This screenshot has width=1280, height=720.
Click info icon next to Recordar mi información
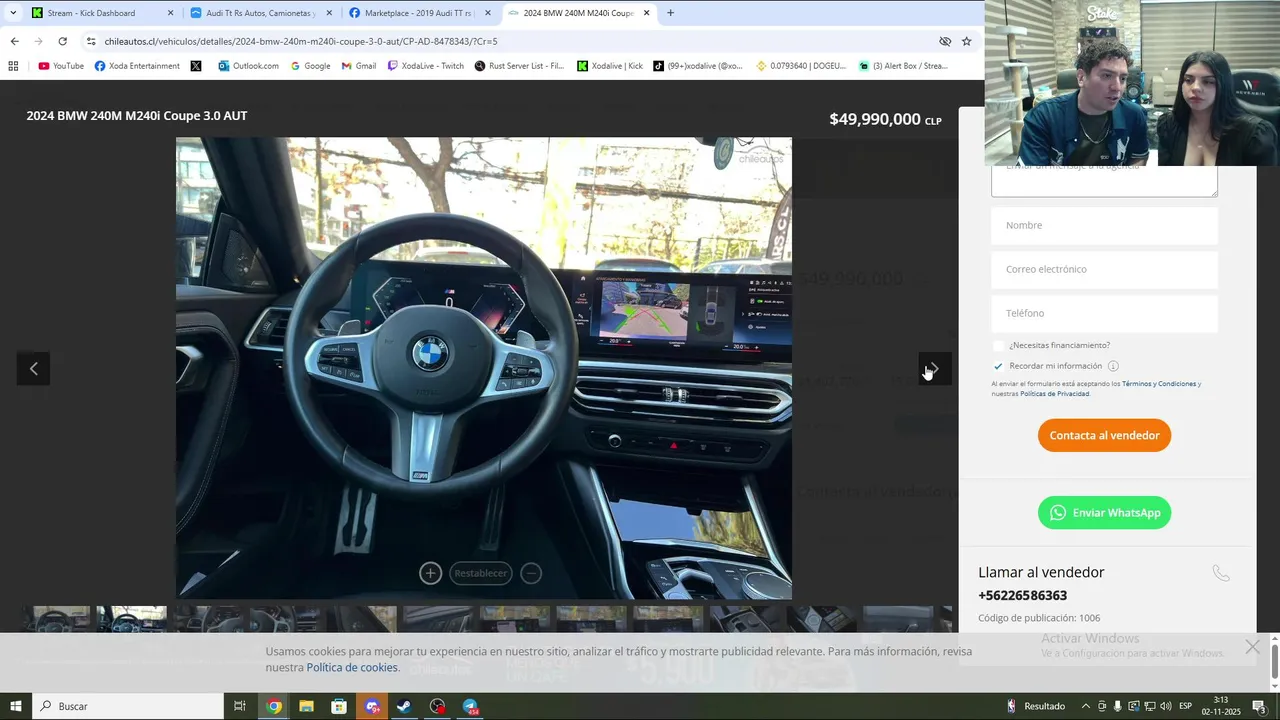[x=1113, y=366]
